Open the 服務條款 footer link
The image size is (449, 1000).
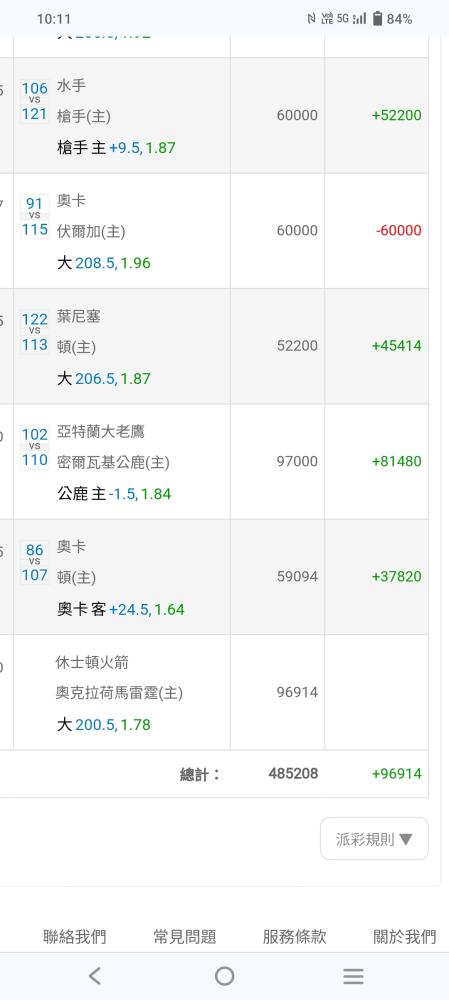click(x=295, y=936)
